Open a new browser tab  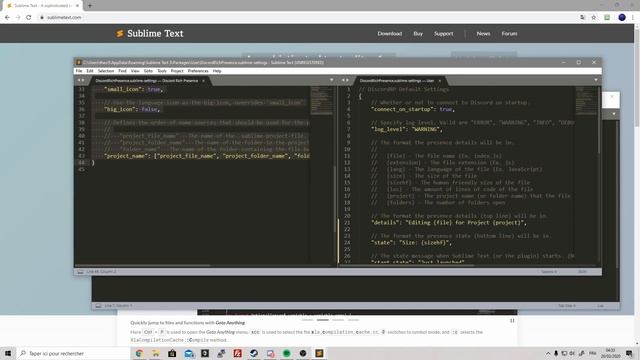coord(90,6)
